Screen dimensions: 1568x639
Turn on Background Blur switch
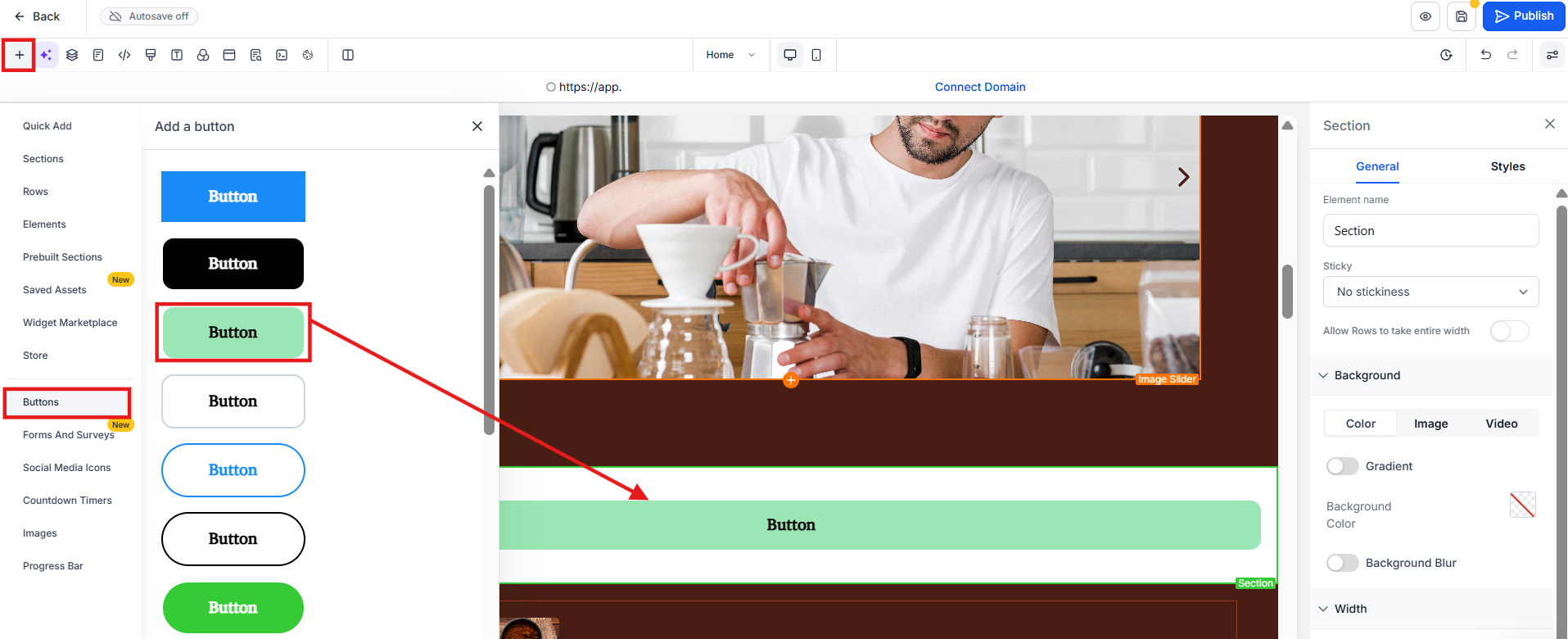[1342, 563]
